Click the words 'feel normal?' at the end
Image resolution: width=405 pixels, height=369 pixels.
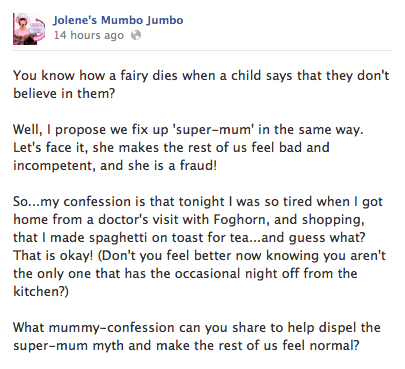pos(321,345)
